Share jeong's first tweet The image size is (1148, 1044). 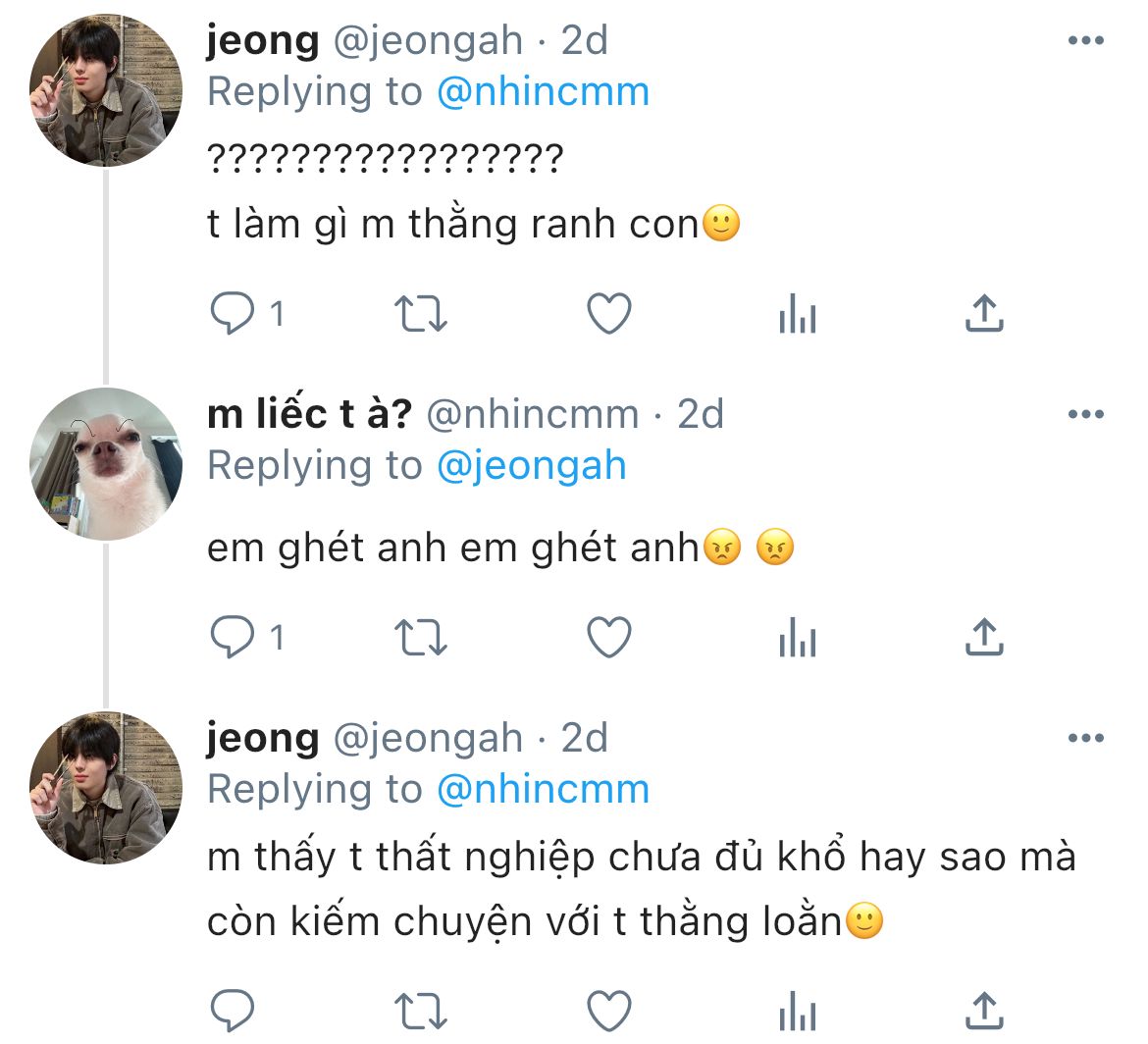pos(984,314)
